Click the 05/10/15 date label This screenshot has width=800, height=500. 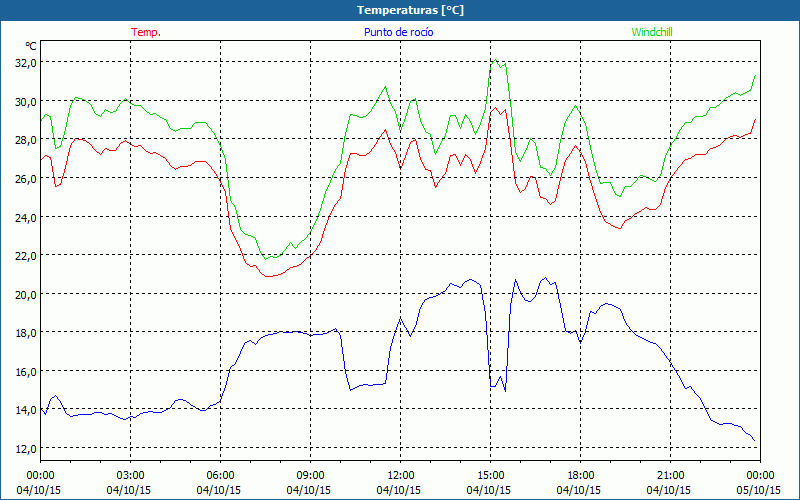(759, 490)
